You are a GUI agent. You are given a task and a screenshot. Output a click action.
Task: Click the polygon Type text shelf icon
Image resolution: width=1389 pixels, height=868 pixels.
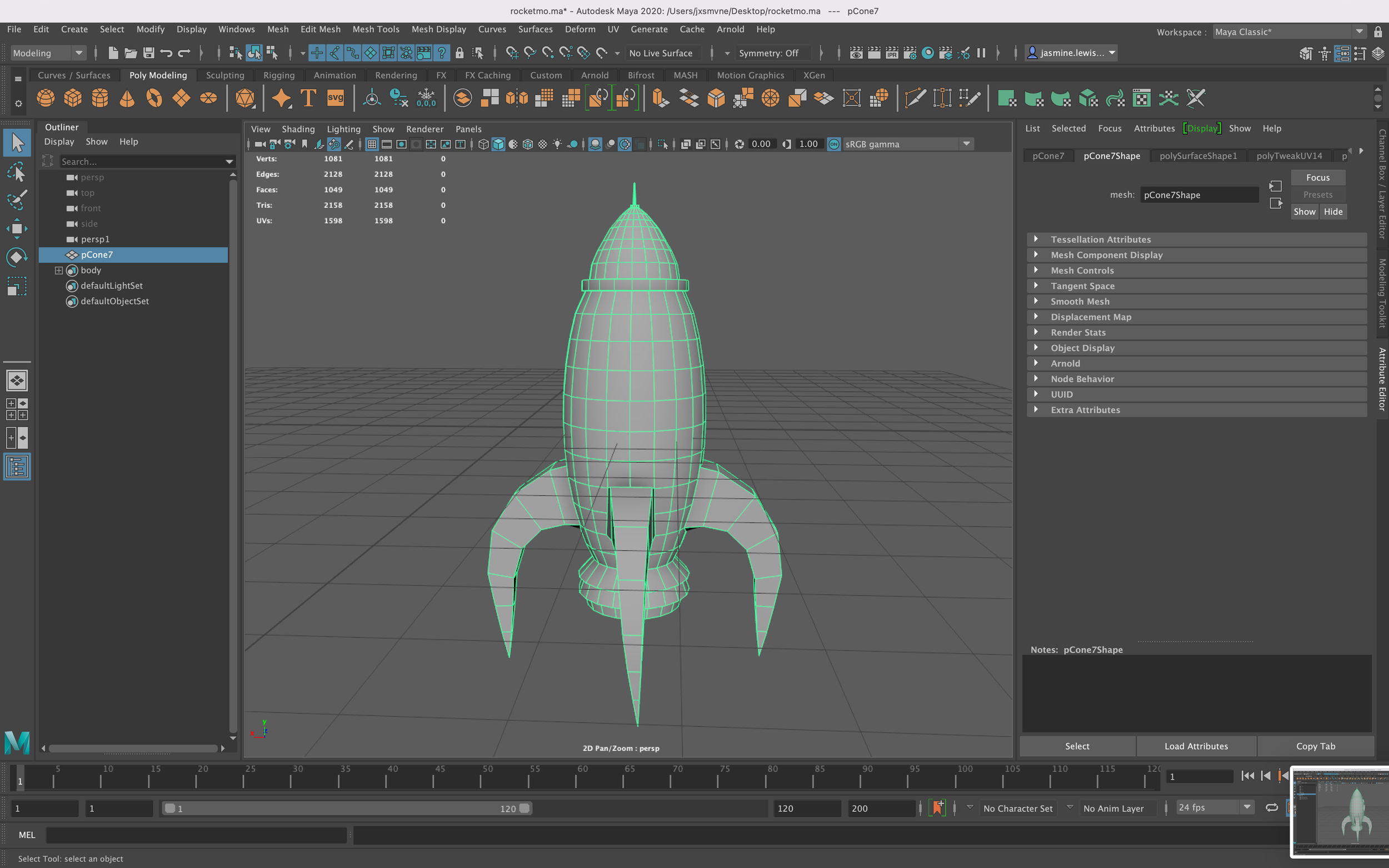308,98
